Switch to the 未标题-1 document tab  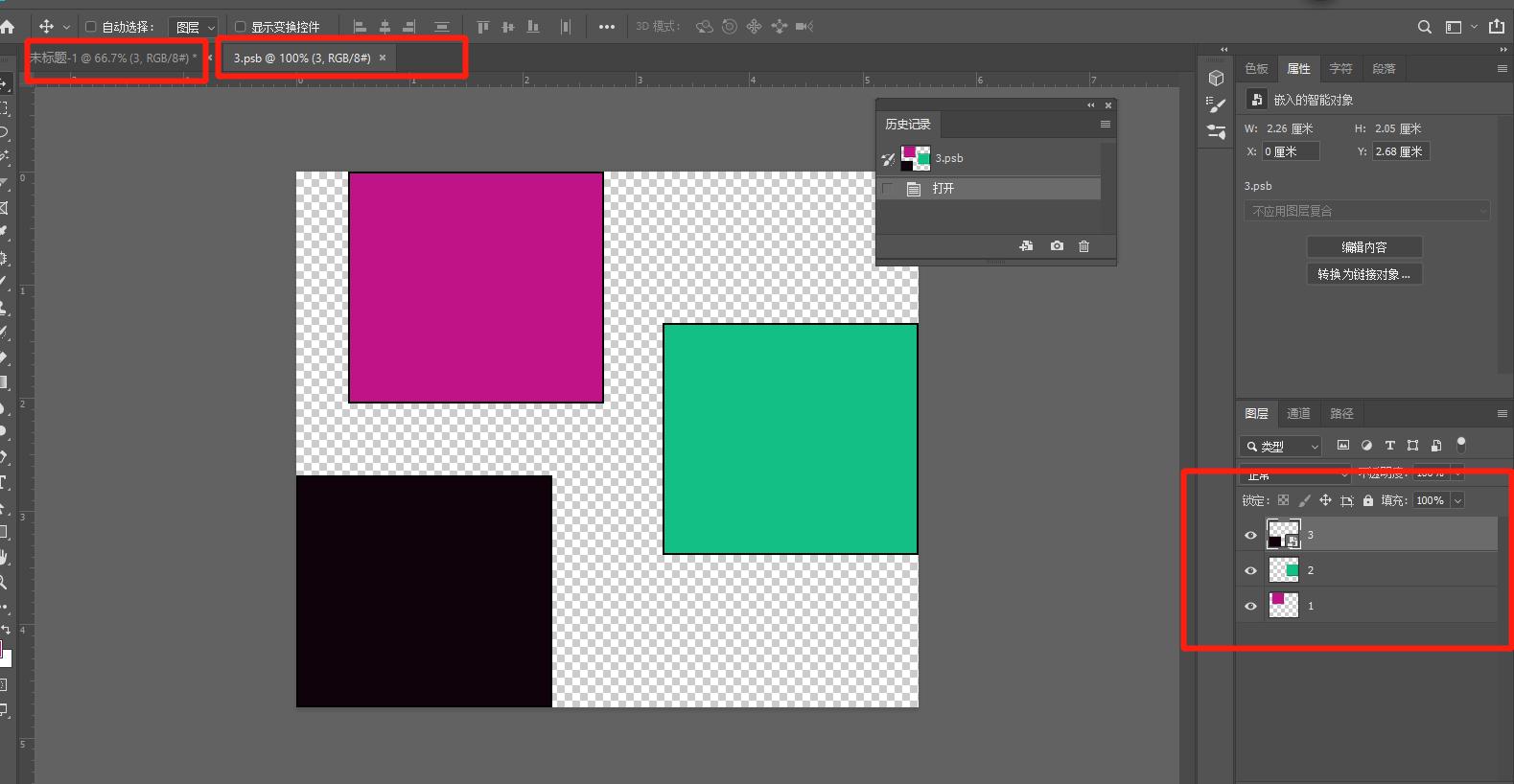pyautogui.click(x=112, y=58)
